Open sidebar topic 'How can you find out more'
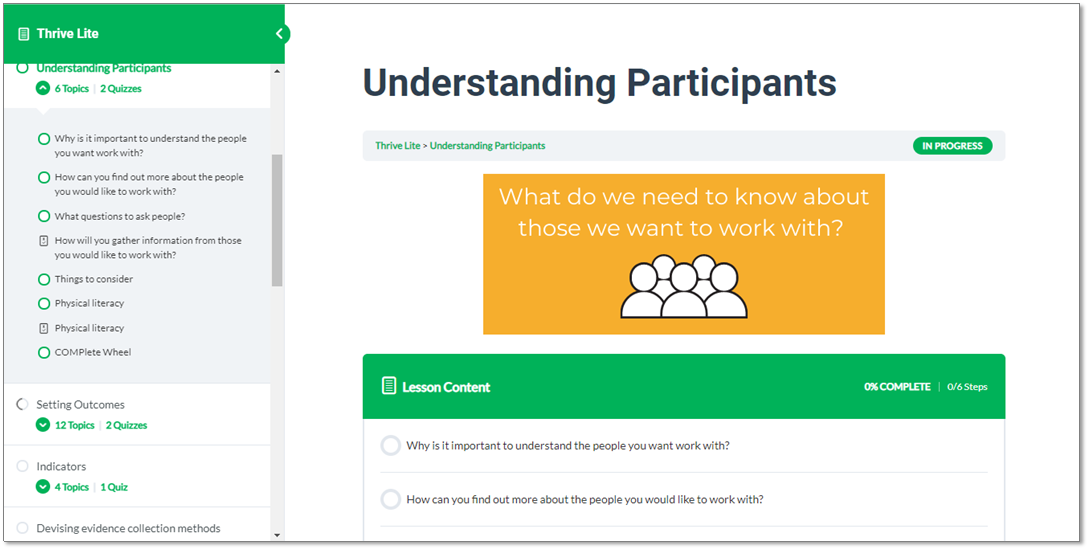The width and height of the screenshot is (1089, 550). tap(149, 185)
